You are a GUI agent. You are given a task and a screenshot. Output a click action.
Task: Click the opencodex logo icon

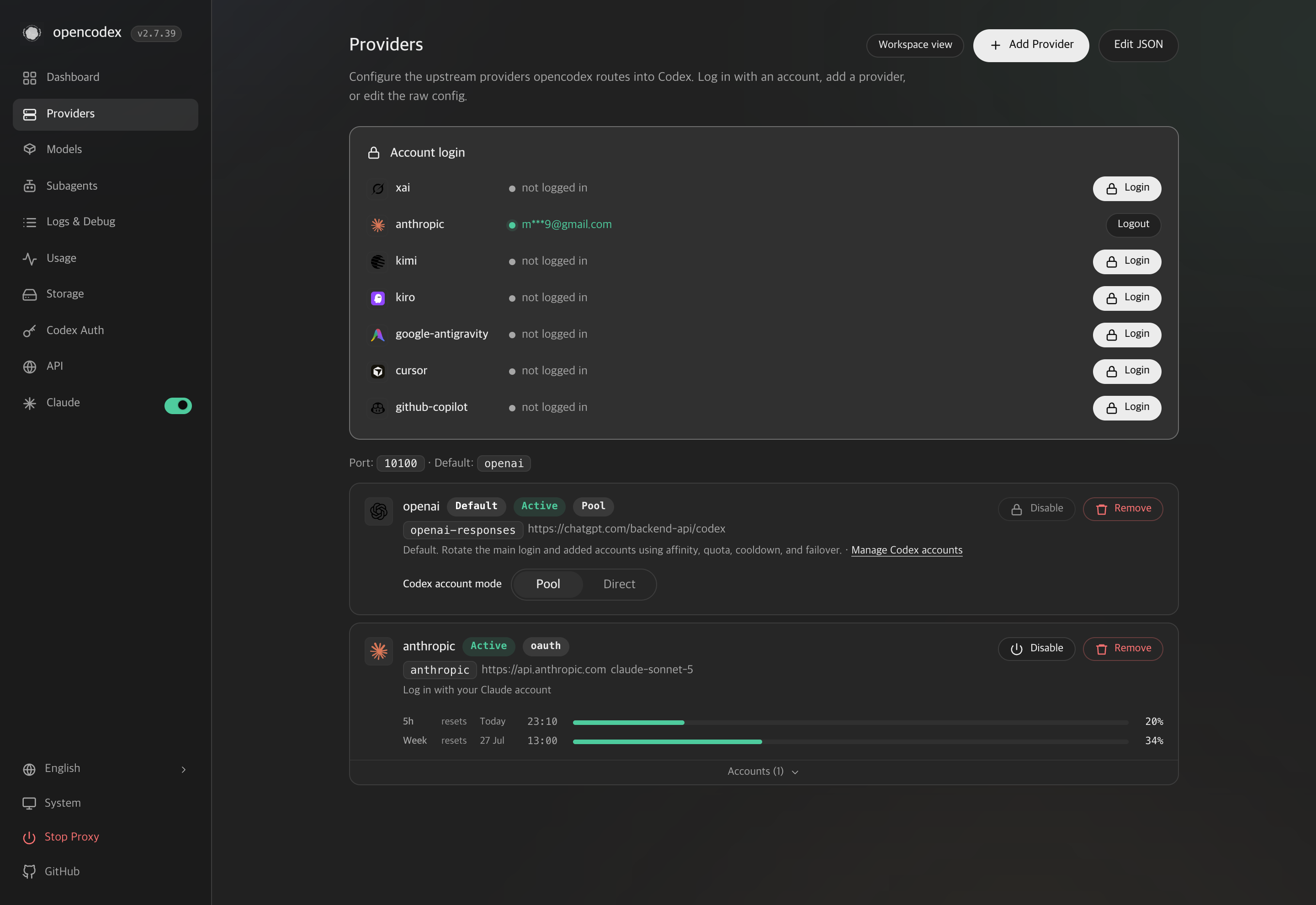point(32,33)
